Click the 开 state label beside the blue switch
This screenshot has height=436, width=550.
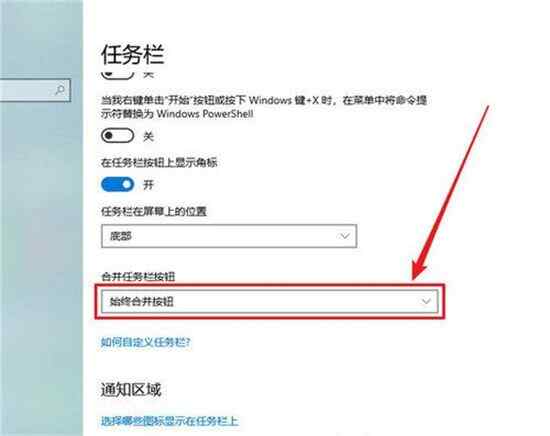point(148,185)
